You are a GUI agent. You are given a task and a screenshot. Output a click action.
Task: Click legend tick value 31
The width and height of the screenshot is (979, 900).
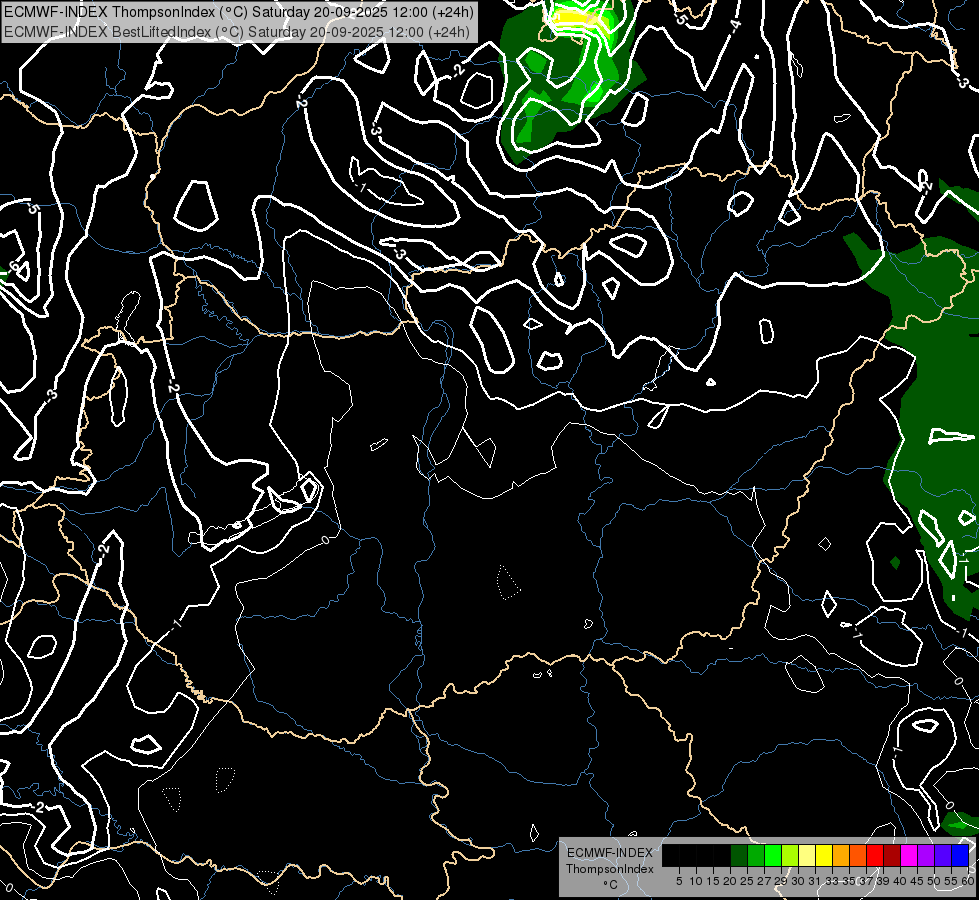pyautogui.click(x=815, y=881)
